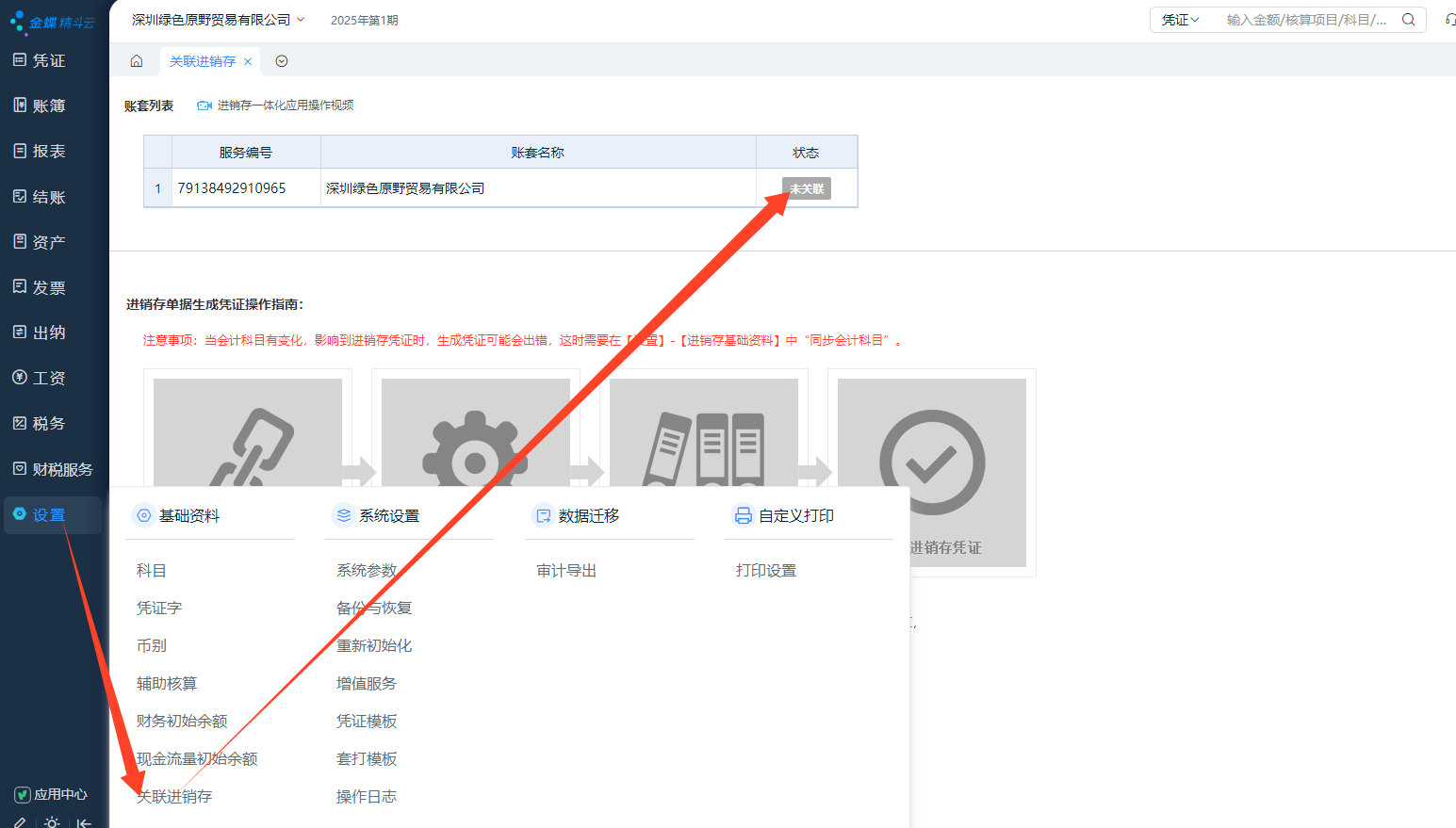Choose 币别 under 基础资料

click(152, 646)
